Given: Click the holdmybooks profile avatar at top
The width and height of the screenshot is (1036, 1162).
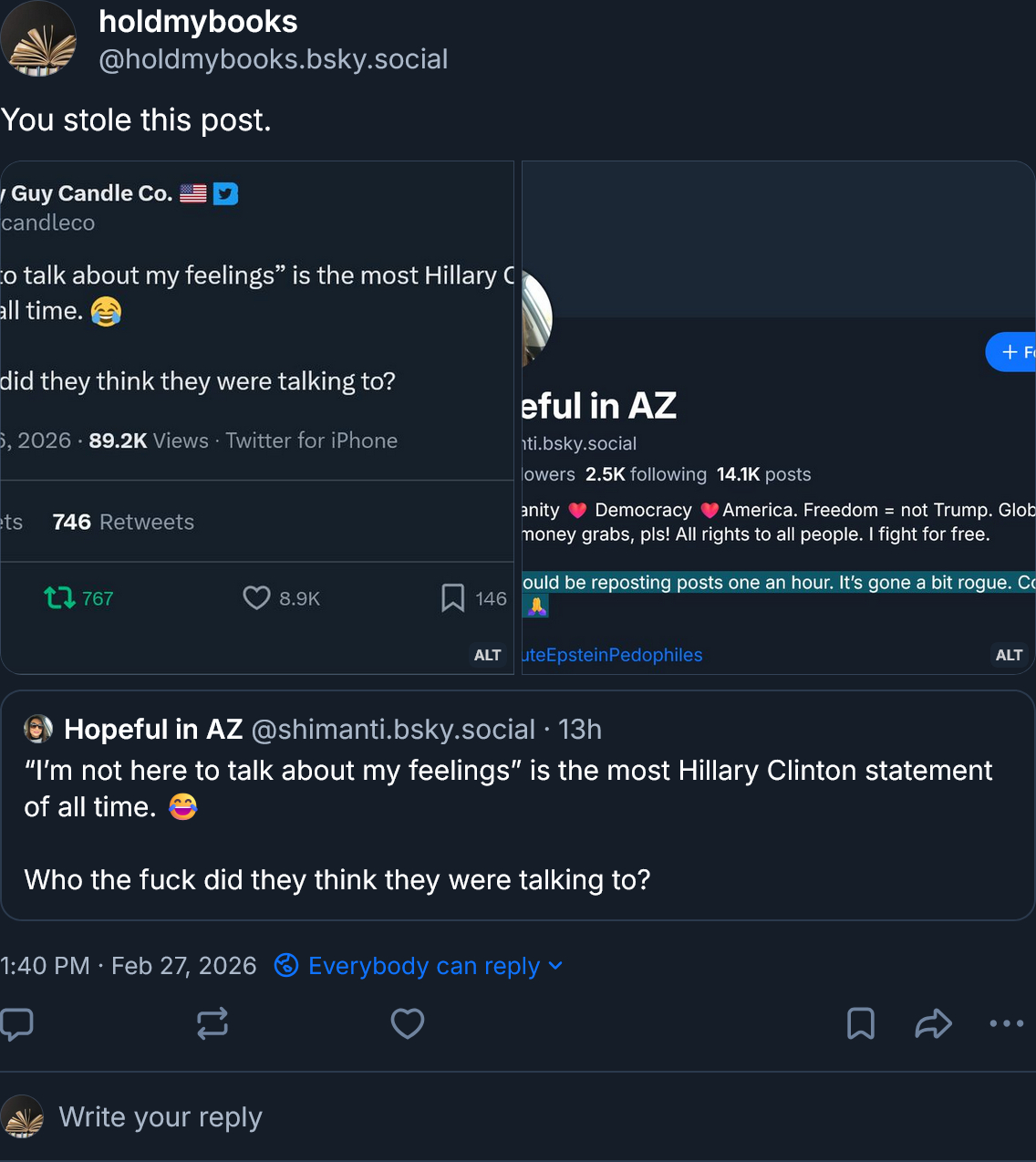Looking at the screenshot, I should (39, 39).
